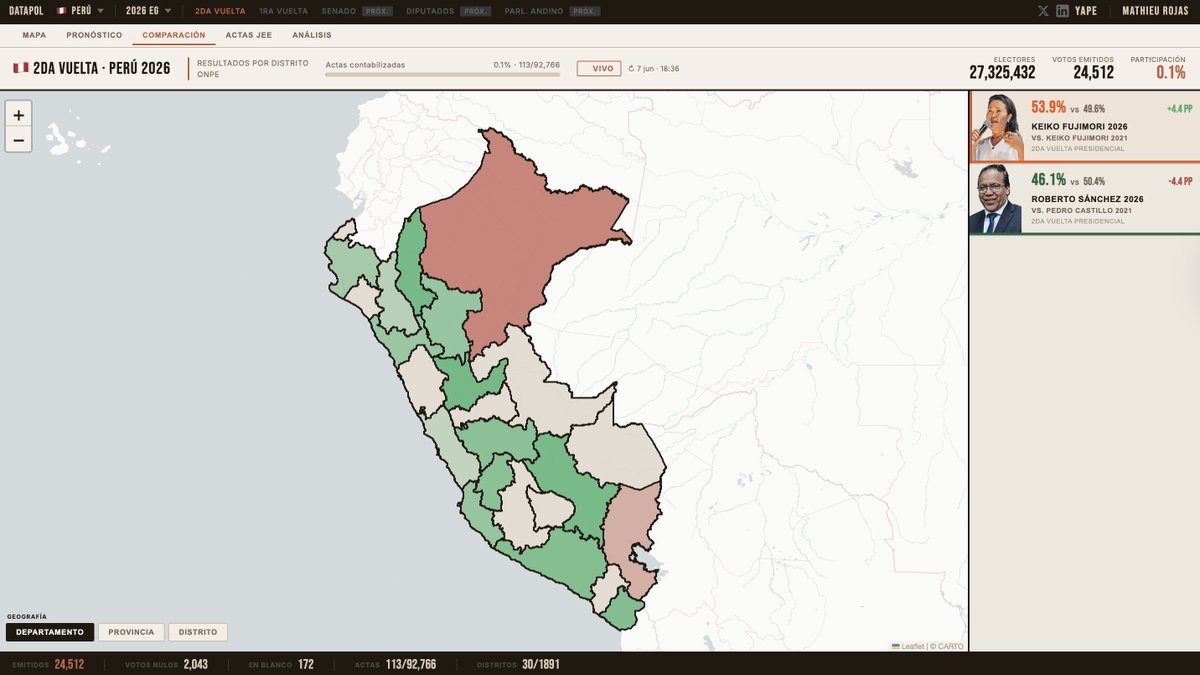This screenshot has width=1200, height=675.
Task: Open the YAPE link
Action: [1087, 11]
